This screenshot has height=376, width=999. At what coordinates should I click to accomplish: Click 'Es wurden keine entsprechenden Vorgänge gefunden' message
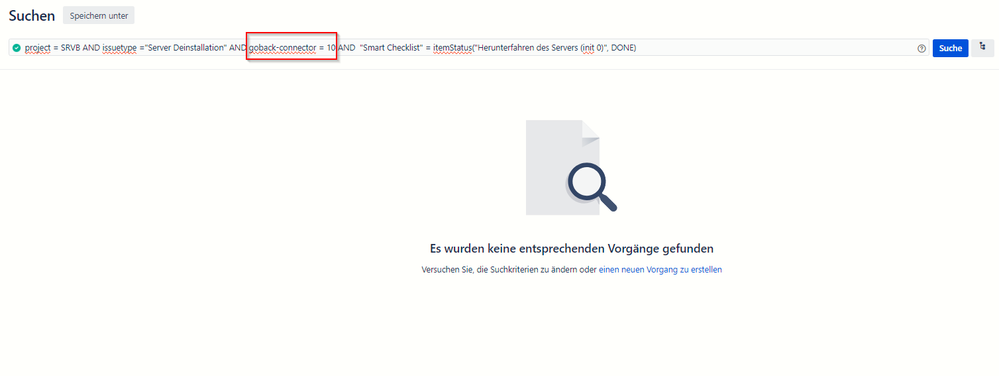pyautogui.click(x=571, y=249)
